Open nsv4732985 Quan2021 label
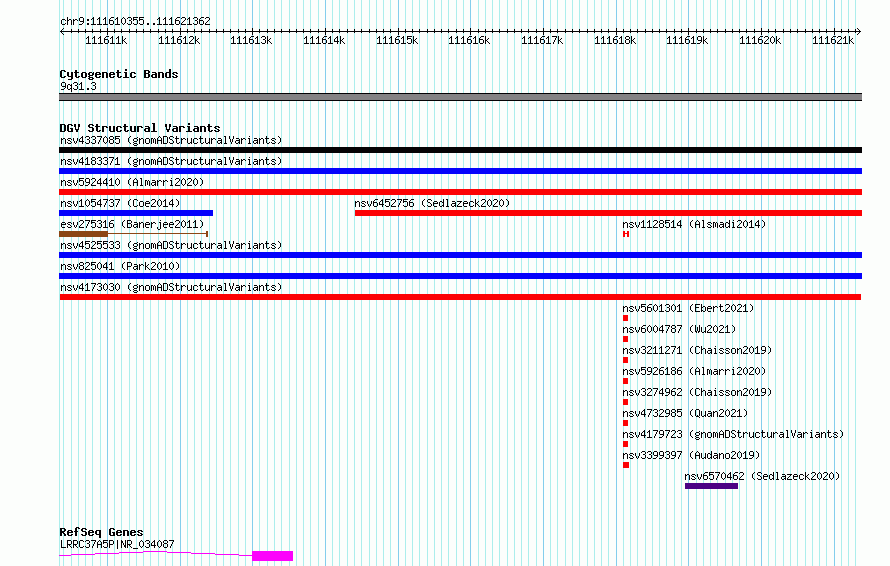This screenshot has width=890, height=566. [685, 413]
